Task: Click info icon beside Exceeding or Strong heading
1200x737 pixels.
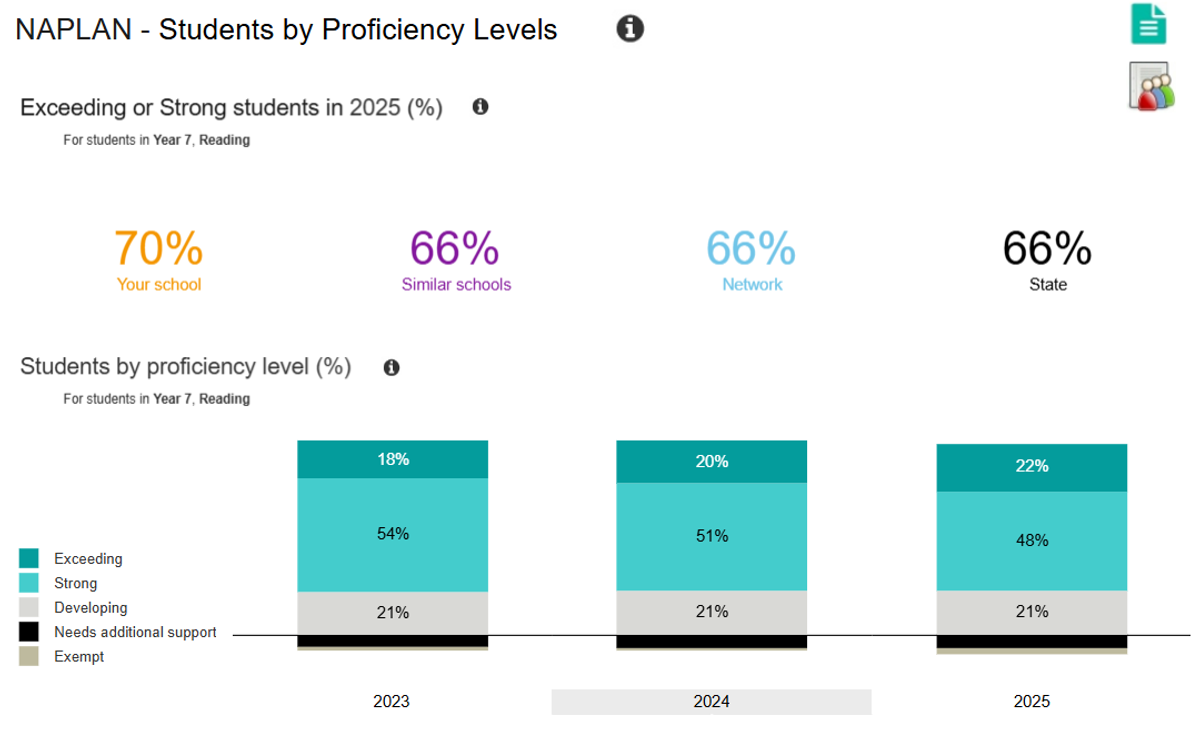Action: (x=480, y=107)
